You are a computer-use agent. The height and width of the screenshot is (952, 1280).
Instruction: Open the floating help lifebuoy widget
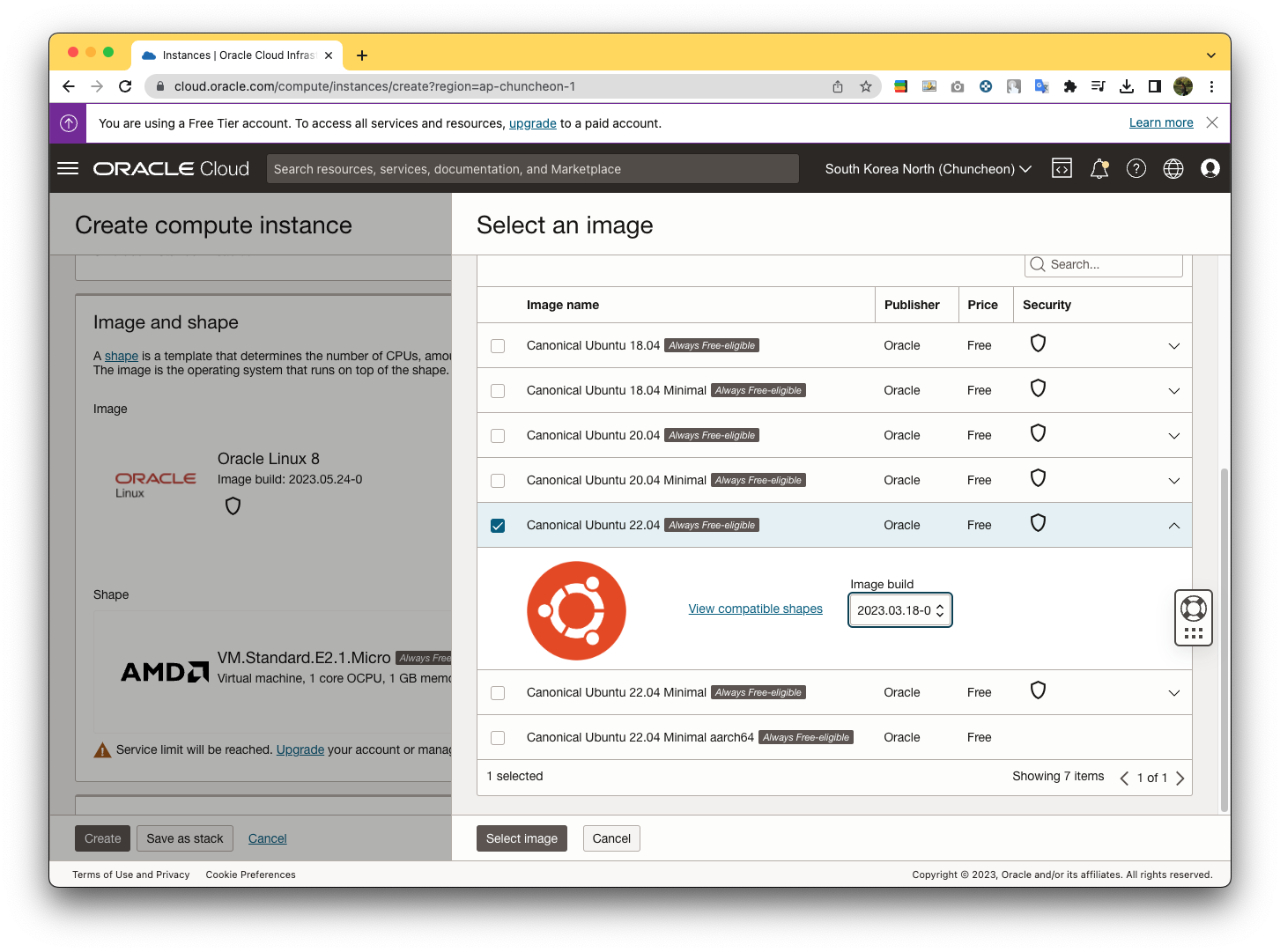pos(1194,617)
